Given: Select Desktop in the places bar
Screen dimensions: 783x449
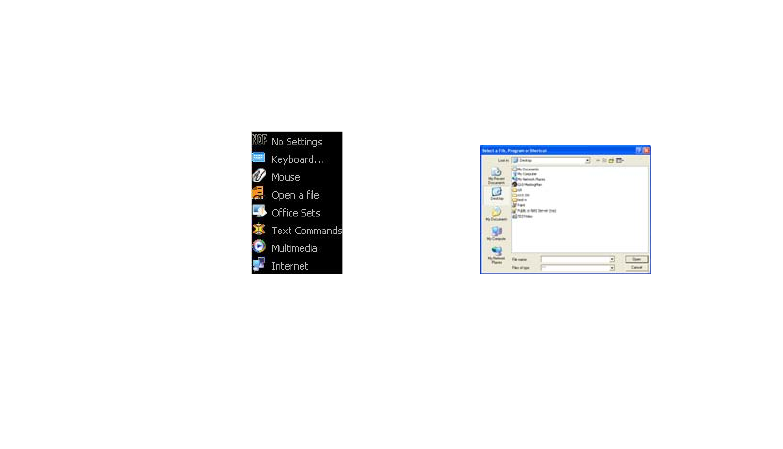Looking at the screenshot, I should click(496, 194).
